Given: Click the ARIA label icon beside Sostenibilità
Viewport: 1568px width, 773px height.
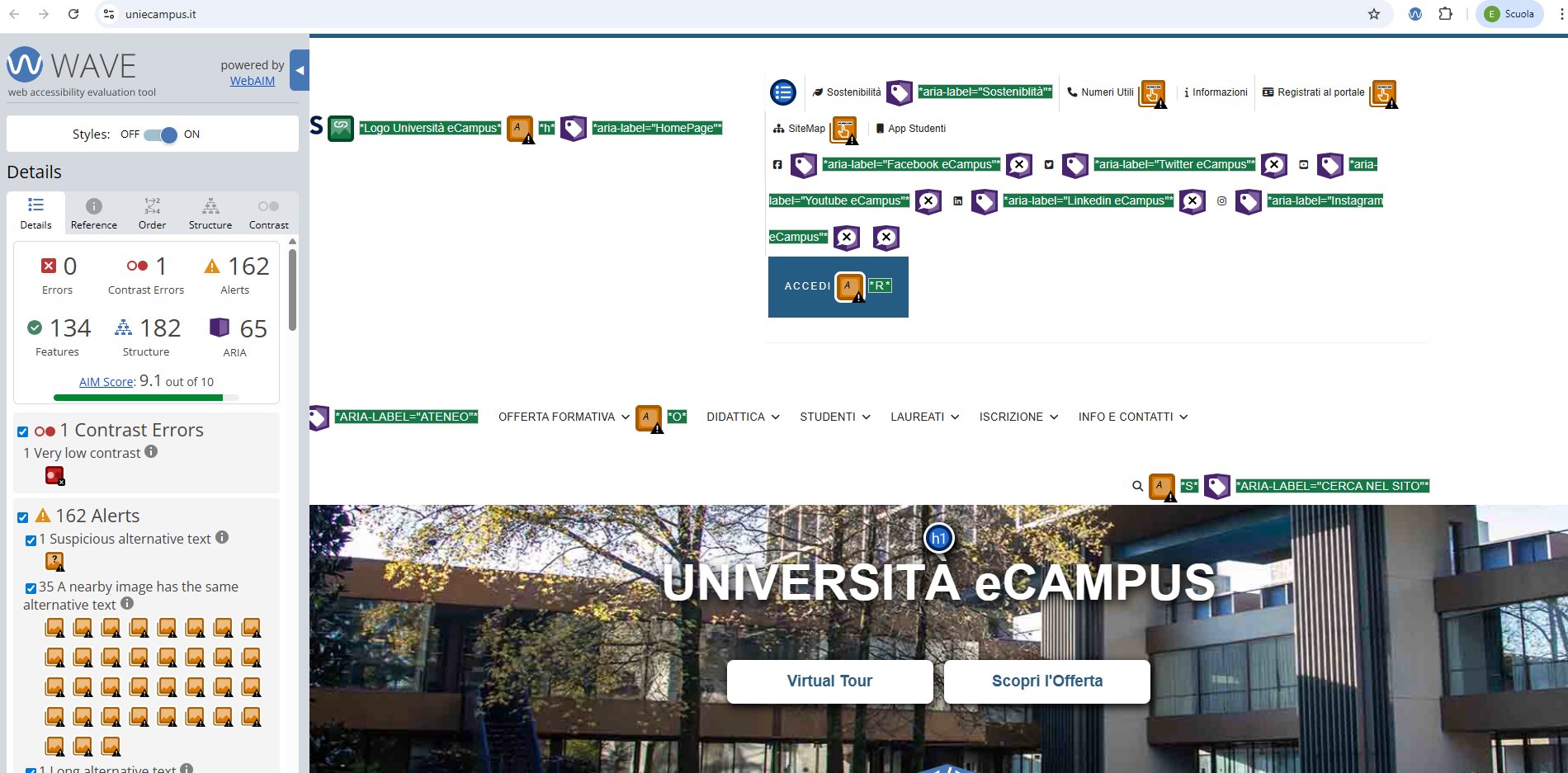Looking at the screenshot, I should (x=900, y=92).
